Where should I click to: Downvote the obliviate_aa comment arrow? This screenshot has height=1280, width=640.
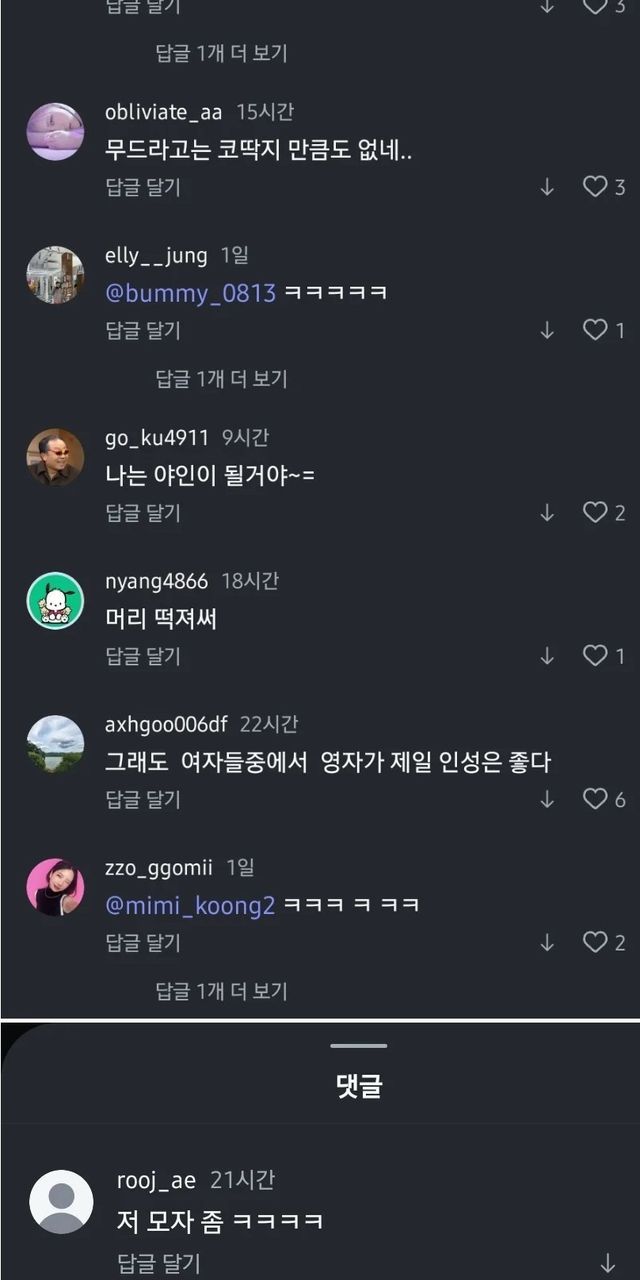pos(547,187)
